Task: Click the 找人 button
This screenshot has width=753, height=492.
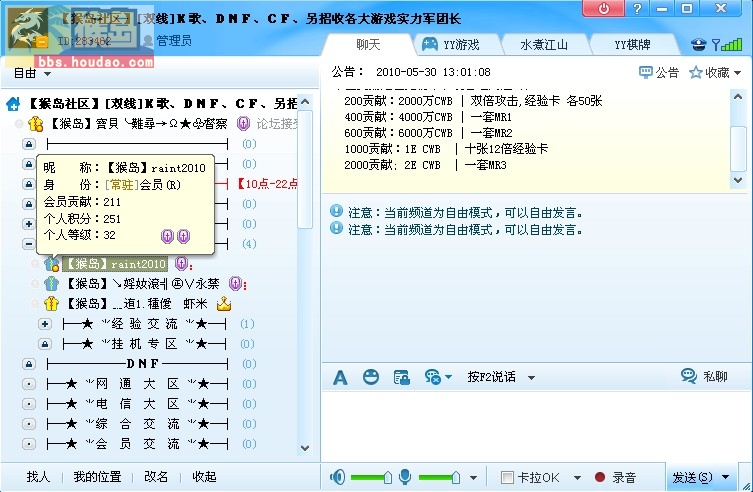Action: tap(38, 477)
